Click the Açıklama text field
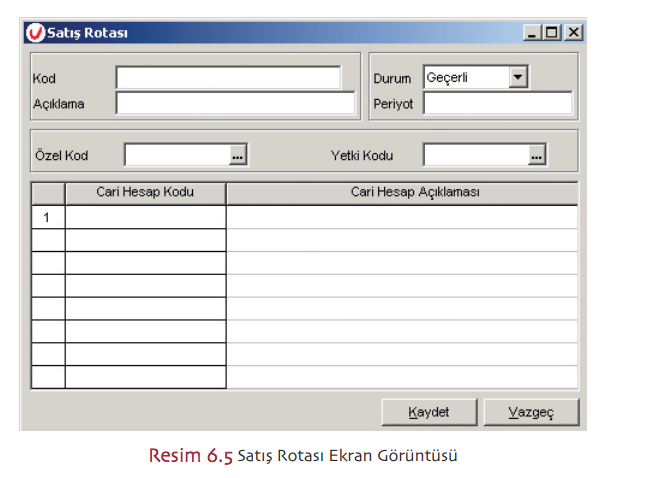The image size is (652, 478). 235,103
